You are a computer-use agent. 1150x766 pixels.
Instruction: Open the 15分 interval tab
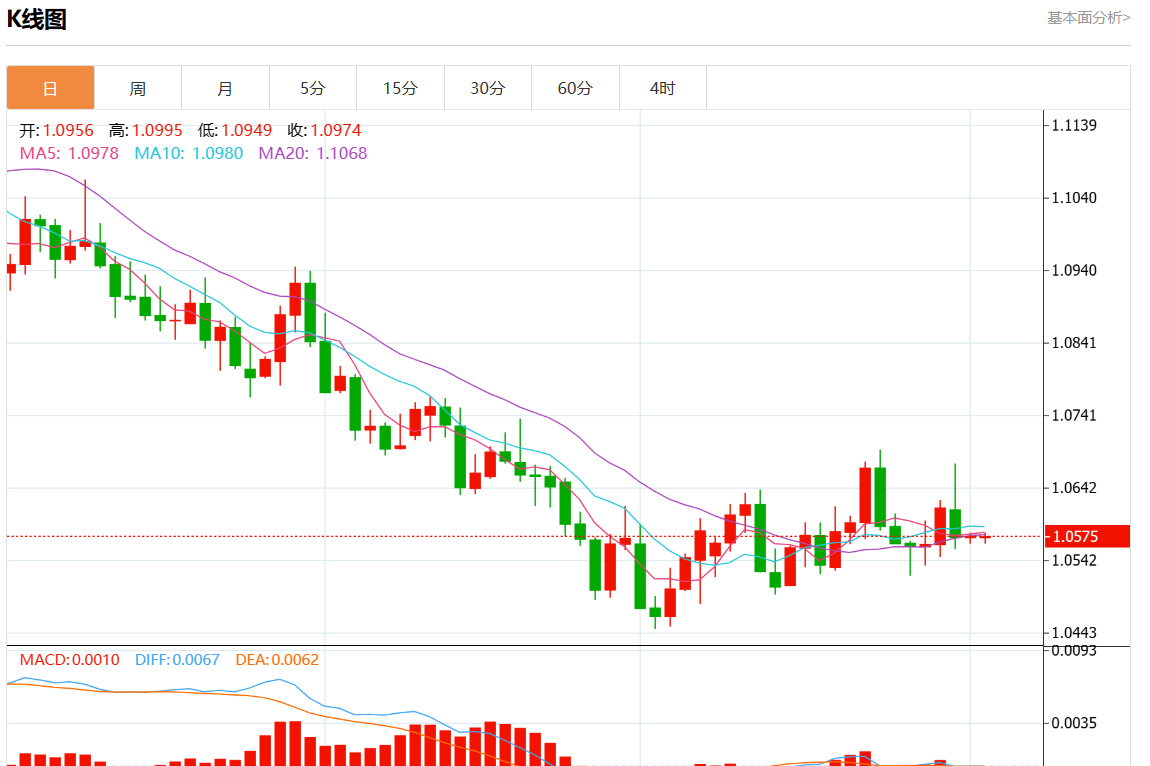400,88
